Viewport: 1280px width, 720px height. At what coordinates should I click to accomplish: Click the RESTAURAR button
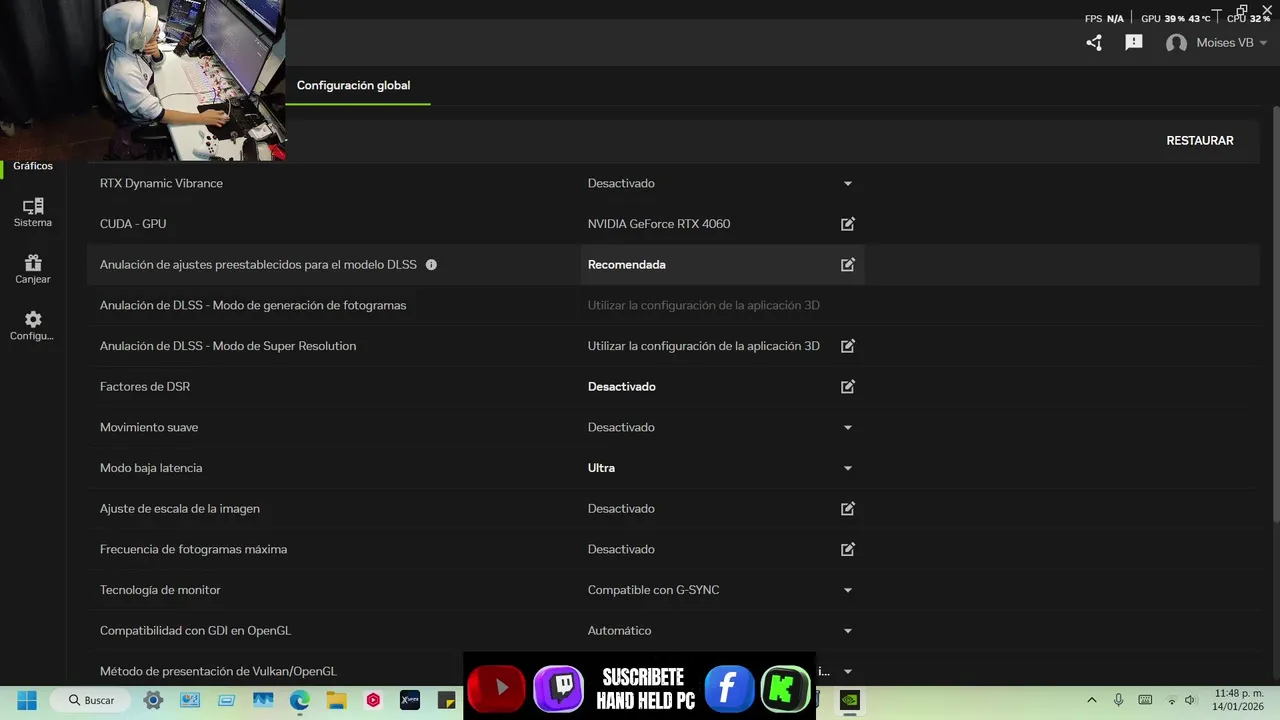[1200, 141]
